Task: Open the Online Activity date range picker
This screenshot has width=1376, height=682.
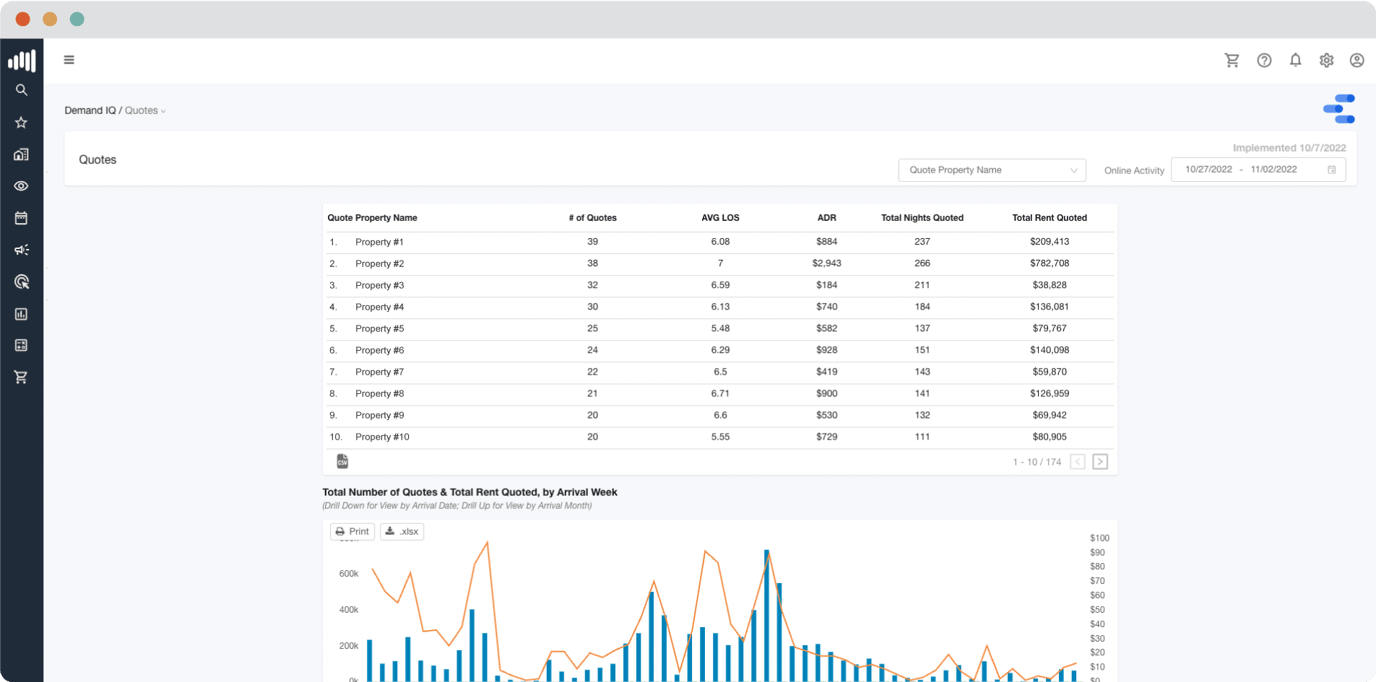Action: point(1257,170)
